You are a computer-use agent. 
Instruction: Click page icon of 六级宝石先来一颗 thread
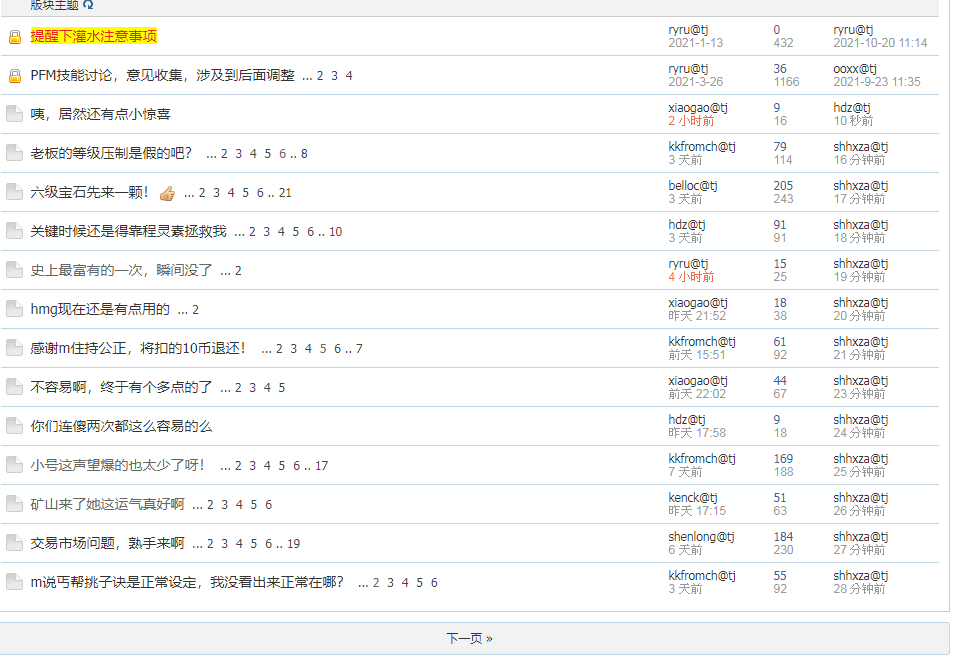(x=14, y=192)
